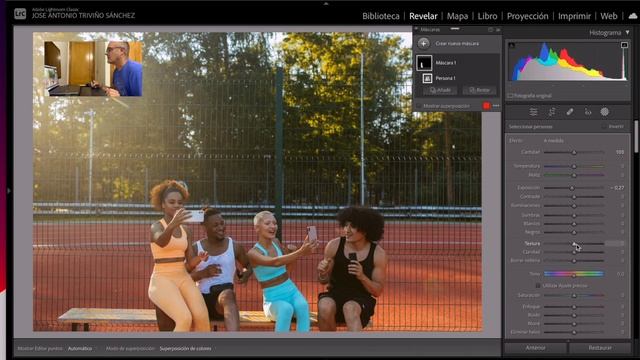
Task: Click the Claridad slider handle
Action: [x=574, y=252]
